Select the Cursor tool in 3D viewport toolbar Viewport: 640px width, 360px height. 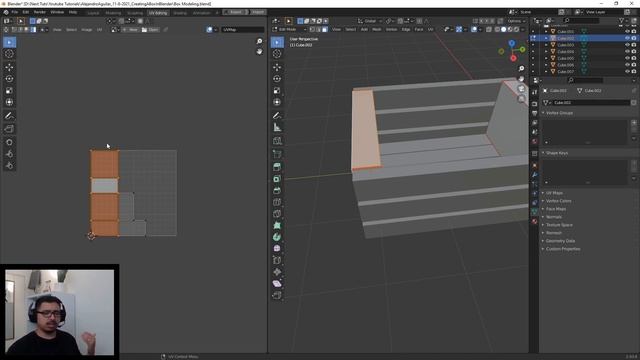[277, 53]
